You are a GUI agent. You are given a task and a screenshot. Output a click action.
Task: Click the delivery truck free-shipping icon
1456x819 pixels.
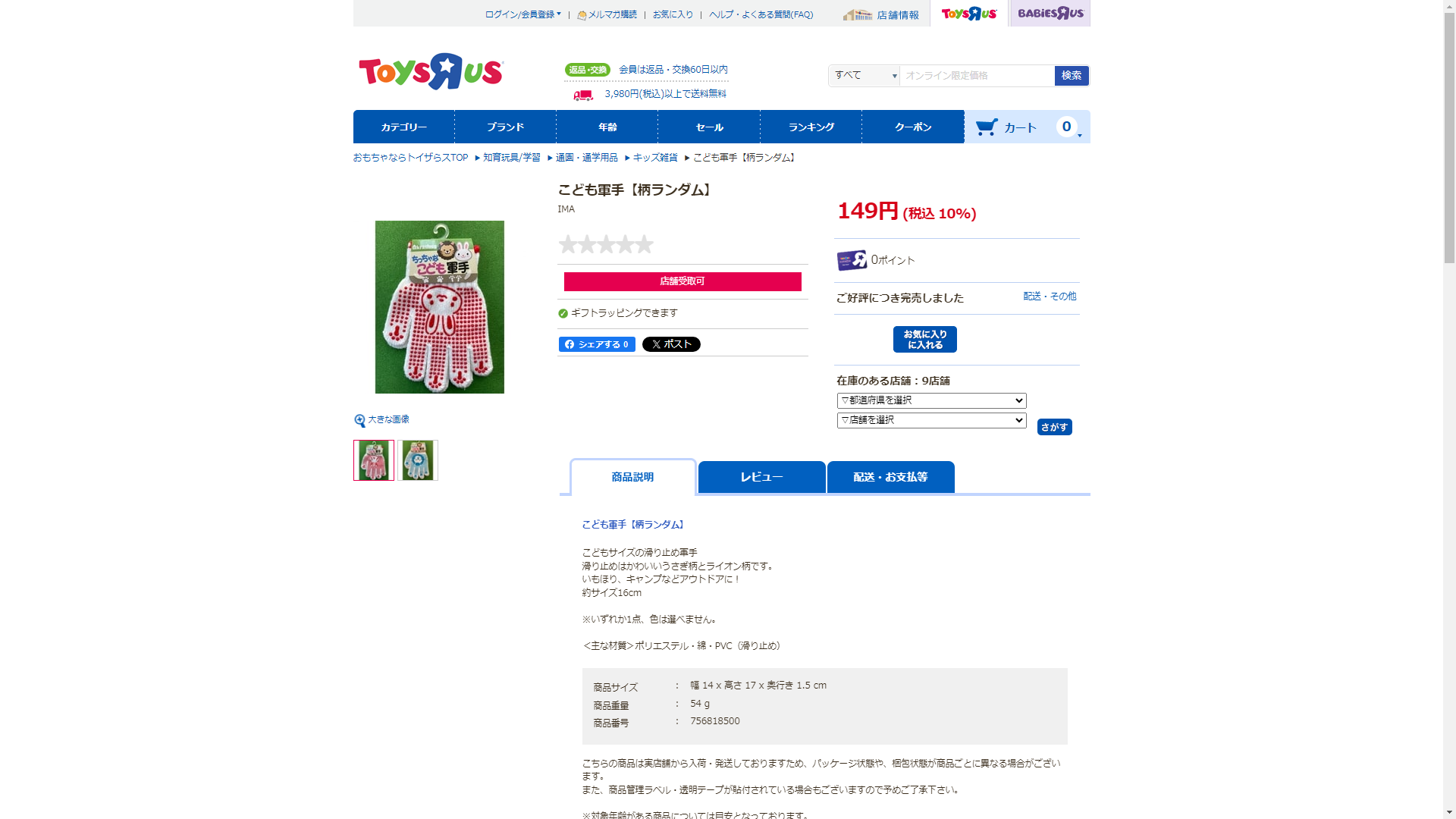[583, 95]
